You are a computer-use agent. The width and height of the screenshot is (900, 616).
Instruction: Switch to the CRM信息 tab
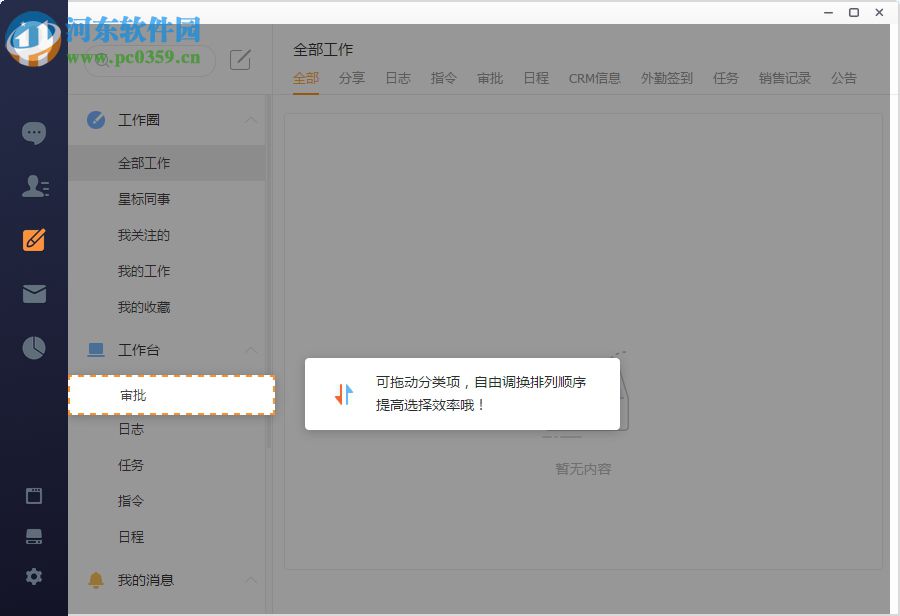[x=595, y=78]
